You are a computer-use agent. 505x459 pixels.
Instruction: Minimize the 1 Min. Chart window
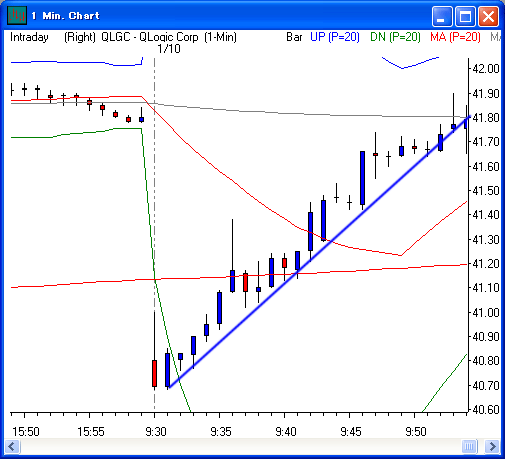(x=442, y=16)
